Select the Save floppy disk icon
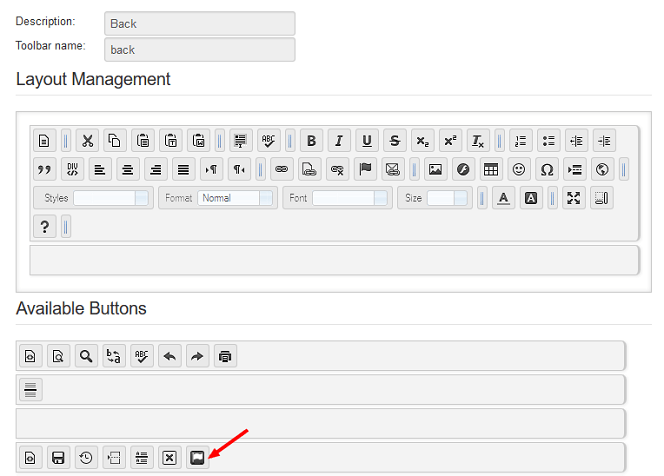Viewport: 664px width, 476px height. tap(59, 458)
